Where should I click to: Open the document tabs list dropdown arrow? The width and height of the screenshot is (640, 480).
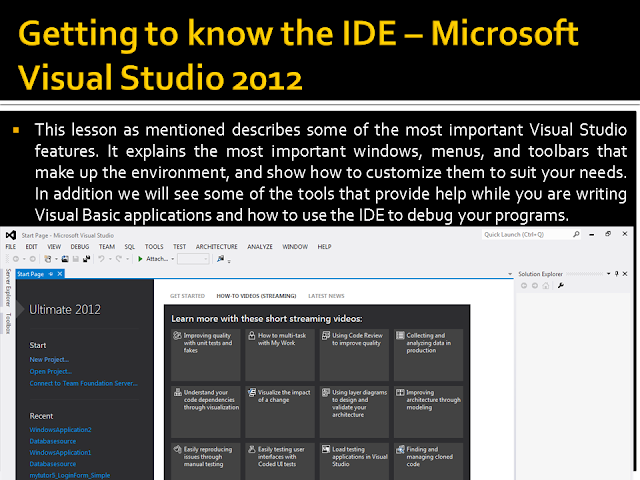click(x=510, y=274)
